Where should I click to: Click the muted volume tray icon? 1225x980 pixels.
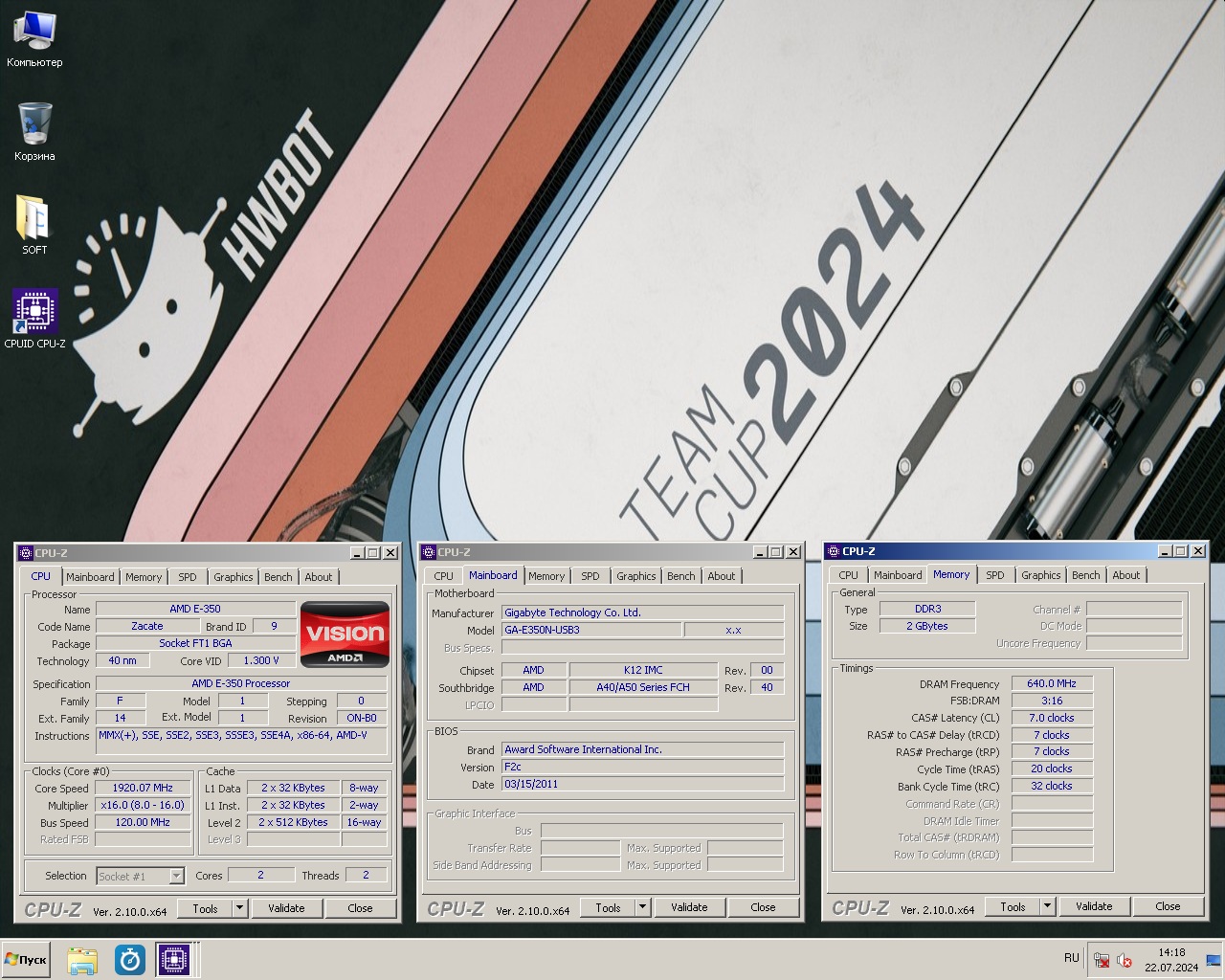click(1125, 960)
